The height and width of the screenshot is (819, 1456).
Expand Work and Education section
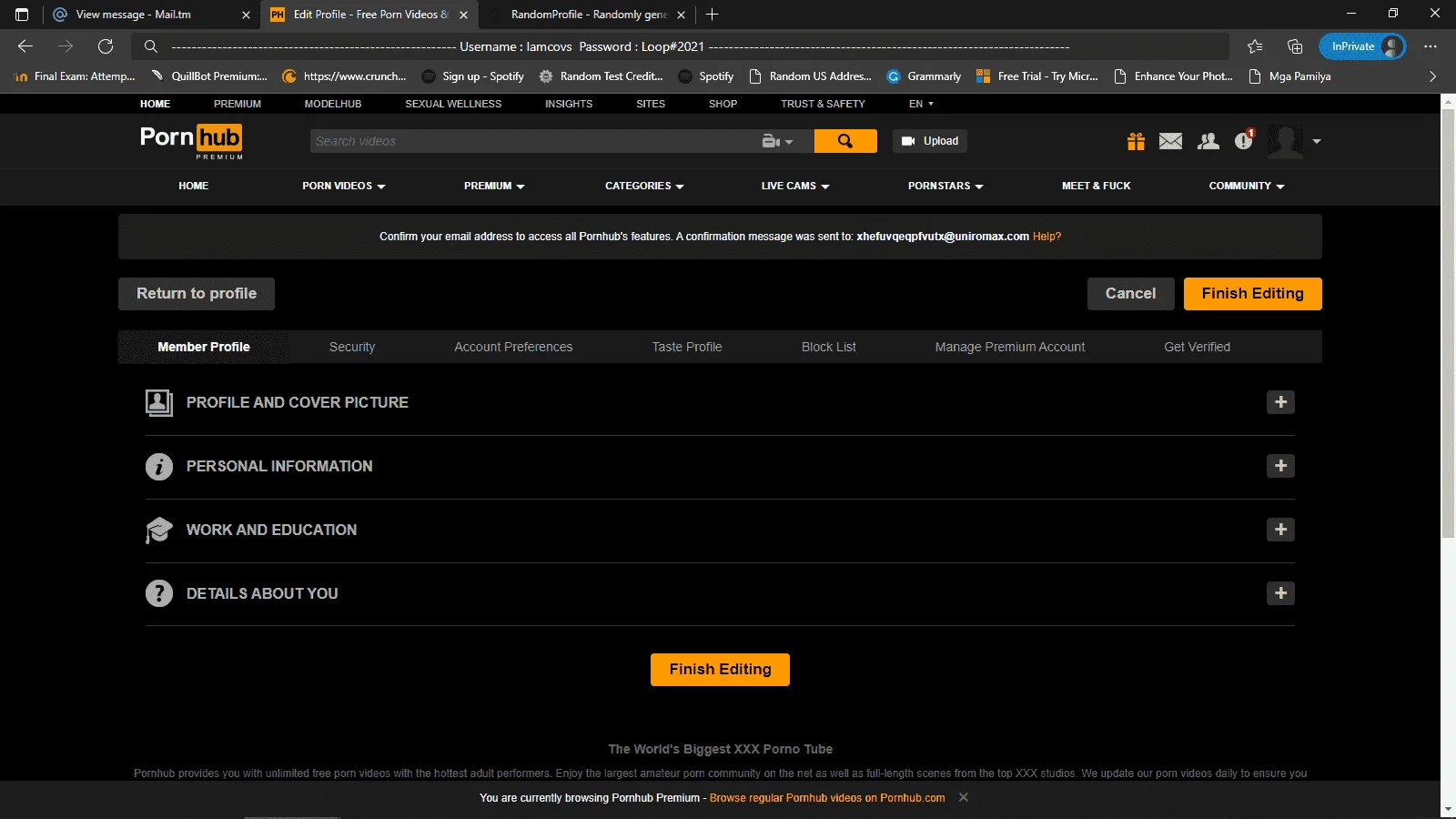(x=1280, y=530)
